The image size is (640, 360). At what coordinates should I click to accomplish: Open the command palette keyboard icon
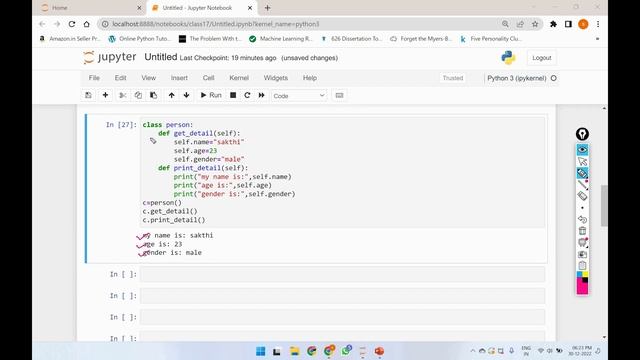pos(339,95)
